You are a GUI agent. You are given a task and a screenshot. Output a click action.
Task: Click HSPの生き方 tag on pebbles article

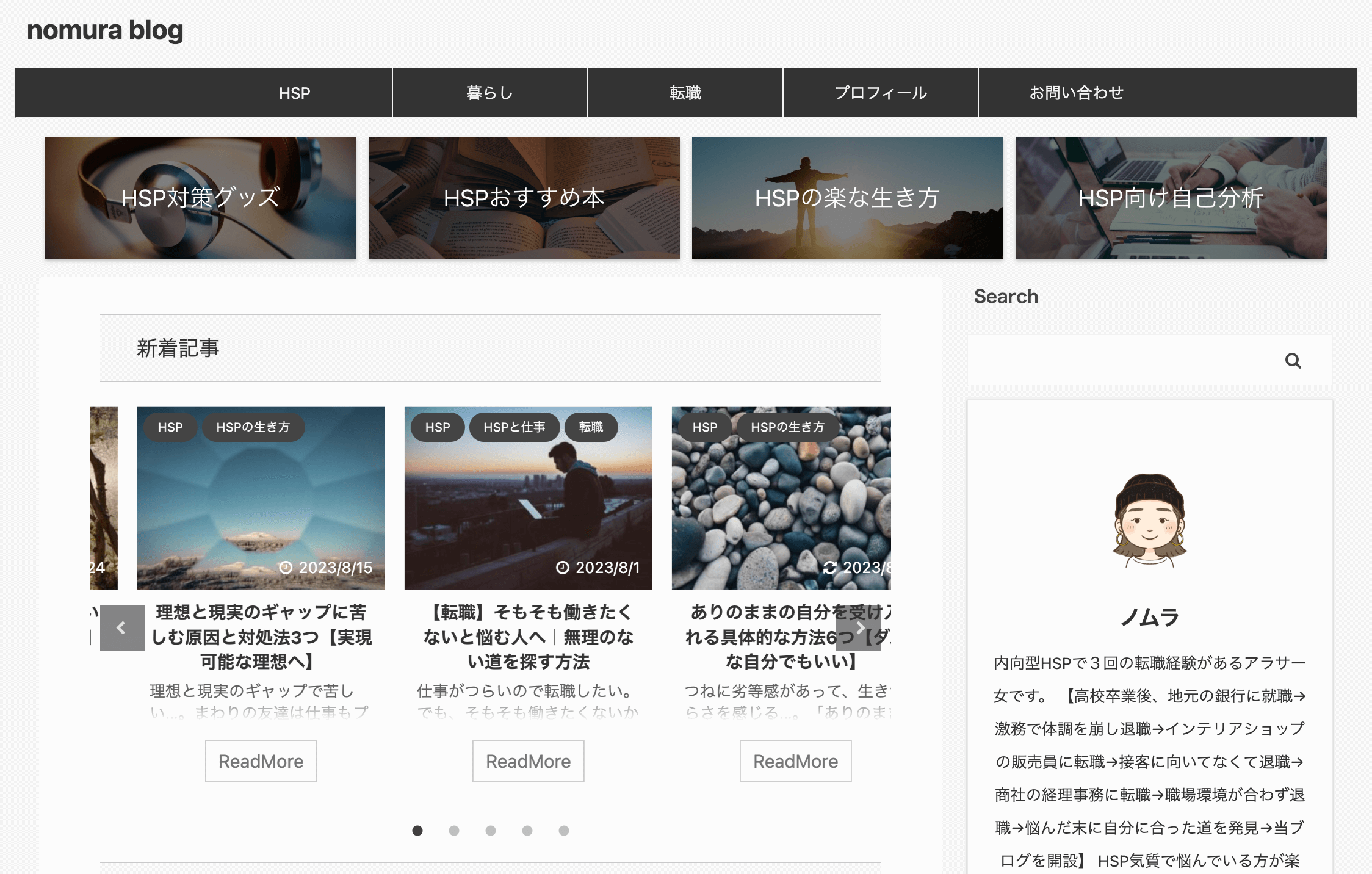(788, 427)
